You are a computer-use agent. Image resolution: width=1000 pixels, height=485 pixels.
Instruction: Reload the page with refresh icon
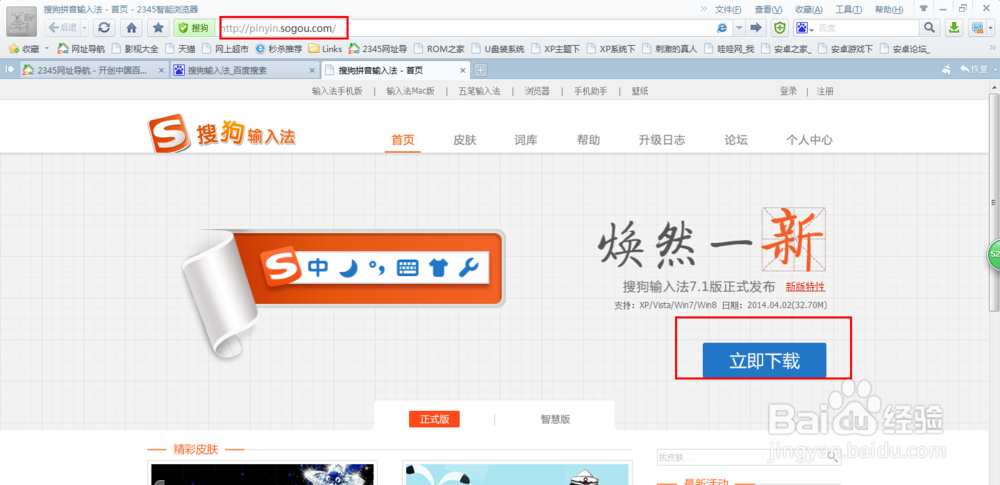[x=104, y=27]
